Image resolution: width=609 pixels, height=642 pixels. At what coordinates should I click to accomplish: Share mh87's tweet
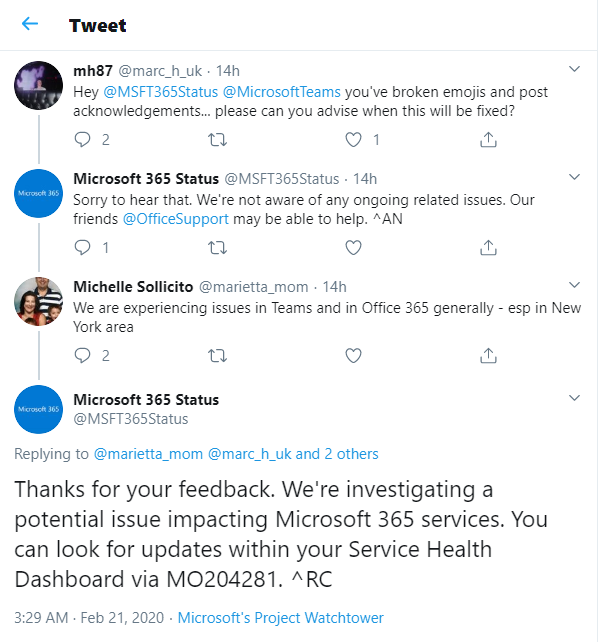[x=488, y=140]
